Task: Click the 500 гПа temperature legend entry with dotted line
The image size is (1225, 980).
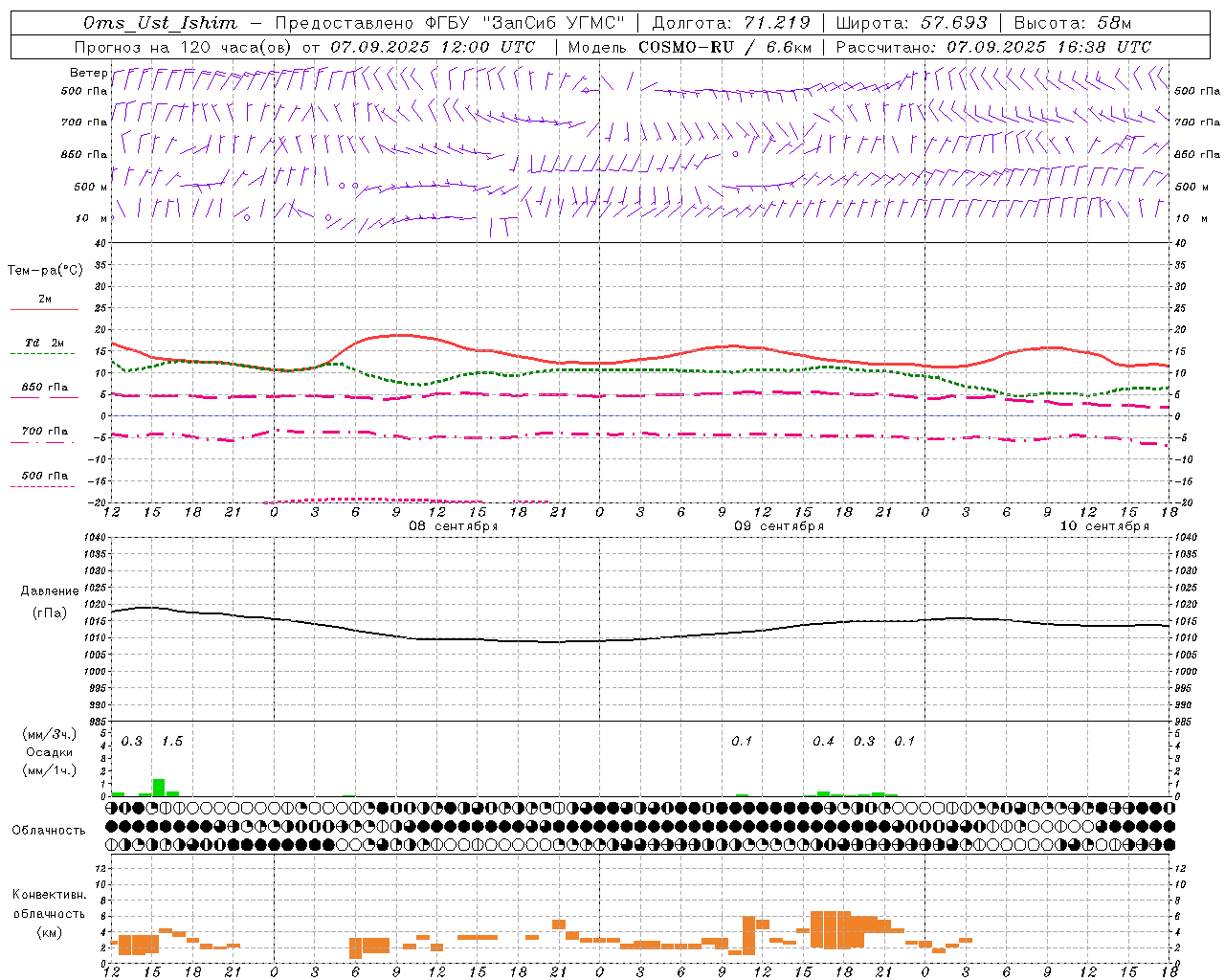Action: (45, 476)
